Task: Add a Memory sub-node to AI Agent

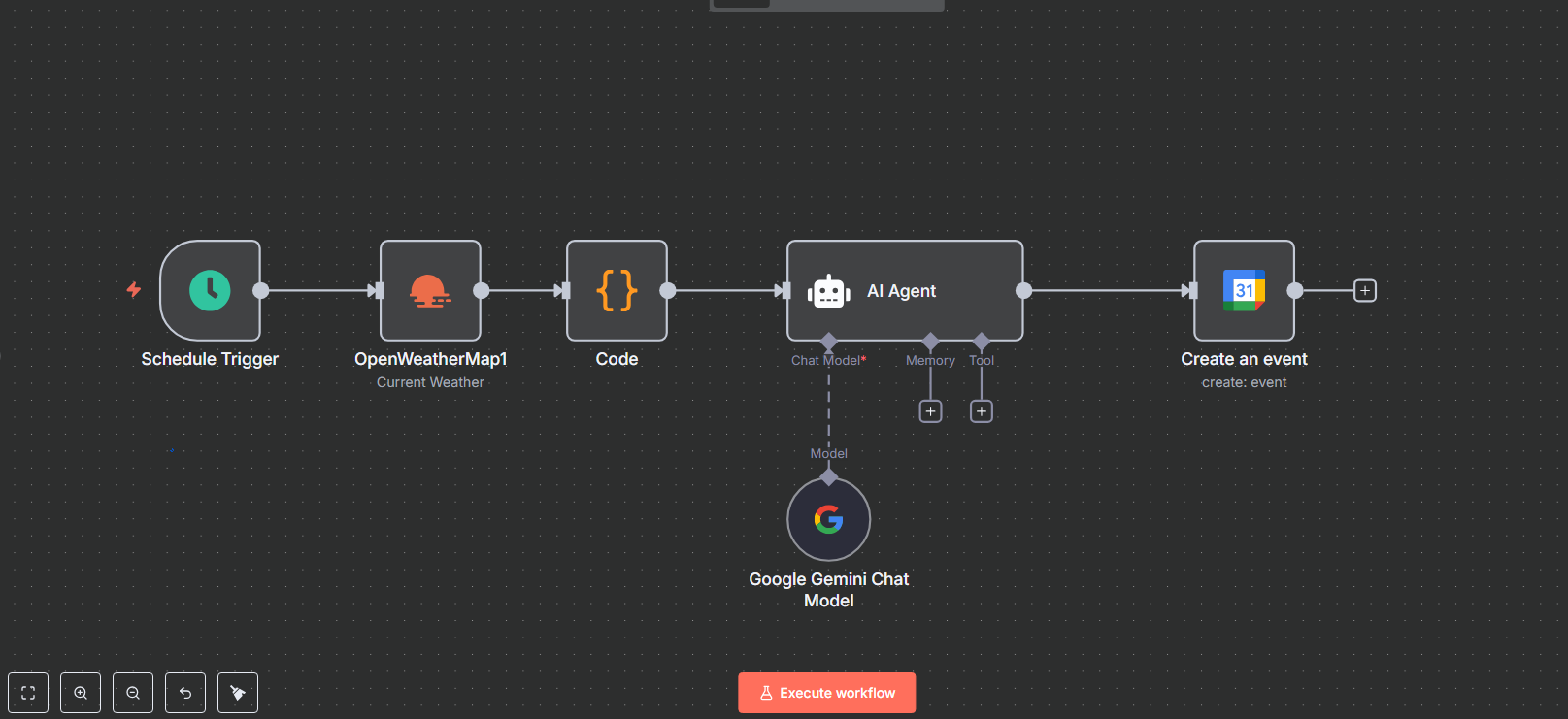Action: click(930, 411)
